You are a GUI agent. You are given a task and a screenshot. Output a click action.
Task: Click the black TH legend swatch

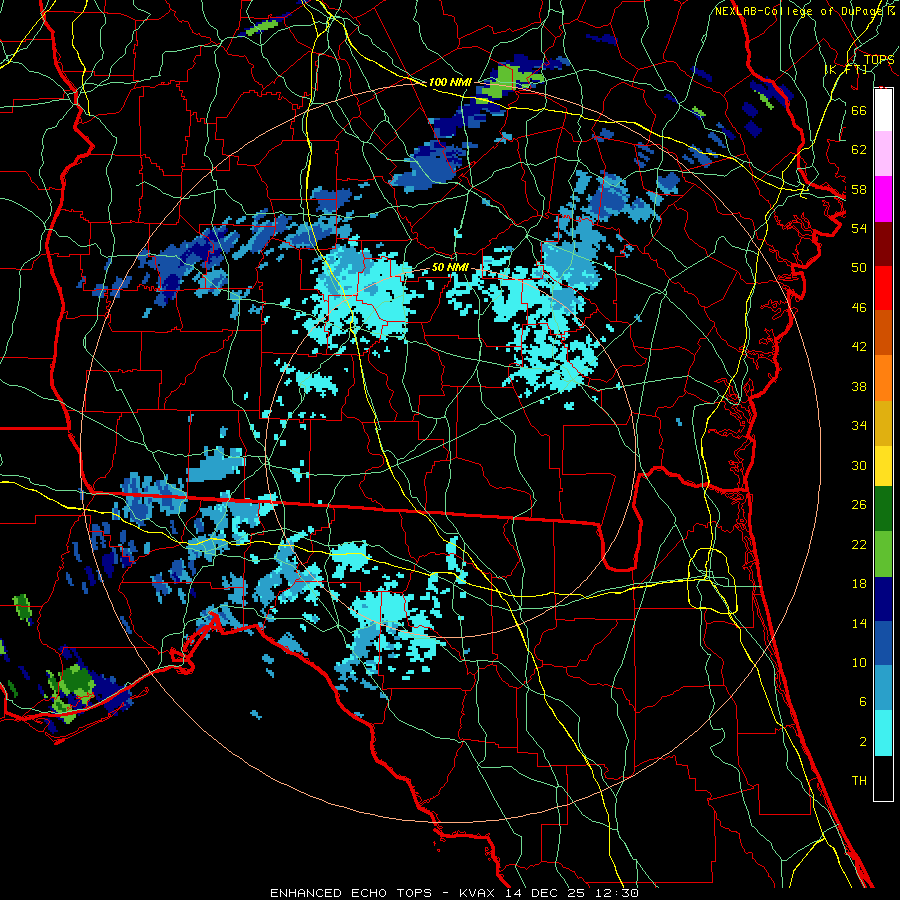tap(883, 778)
